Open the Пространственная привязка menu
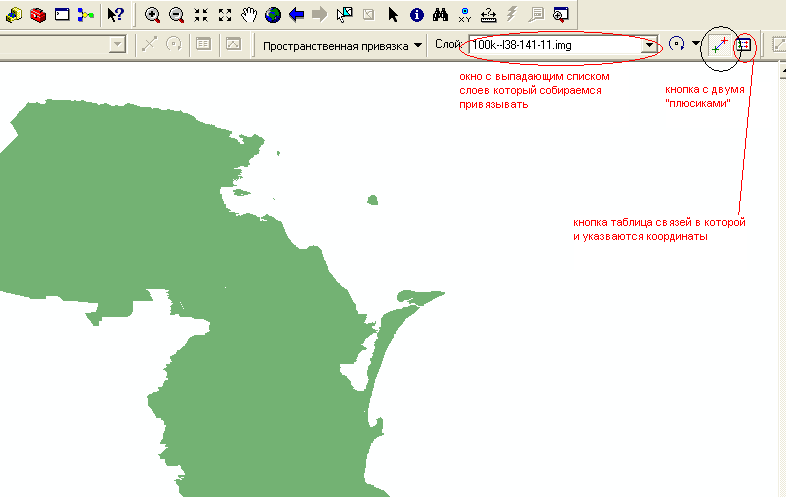The height and width of the screenshot is (497, 786). pos(342,46)
